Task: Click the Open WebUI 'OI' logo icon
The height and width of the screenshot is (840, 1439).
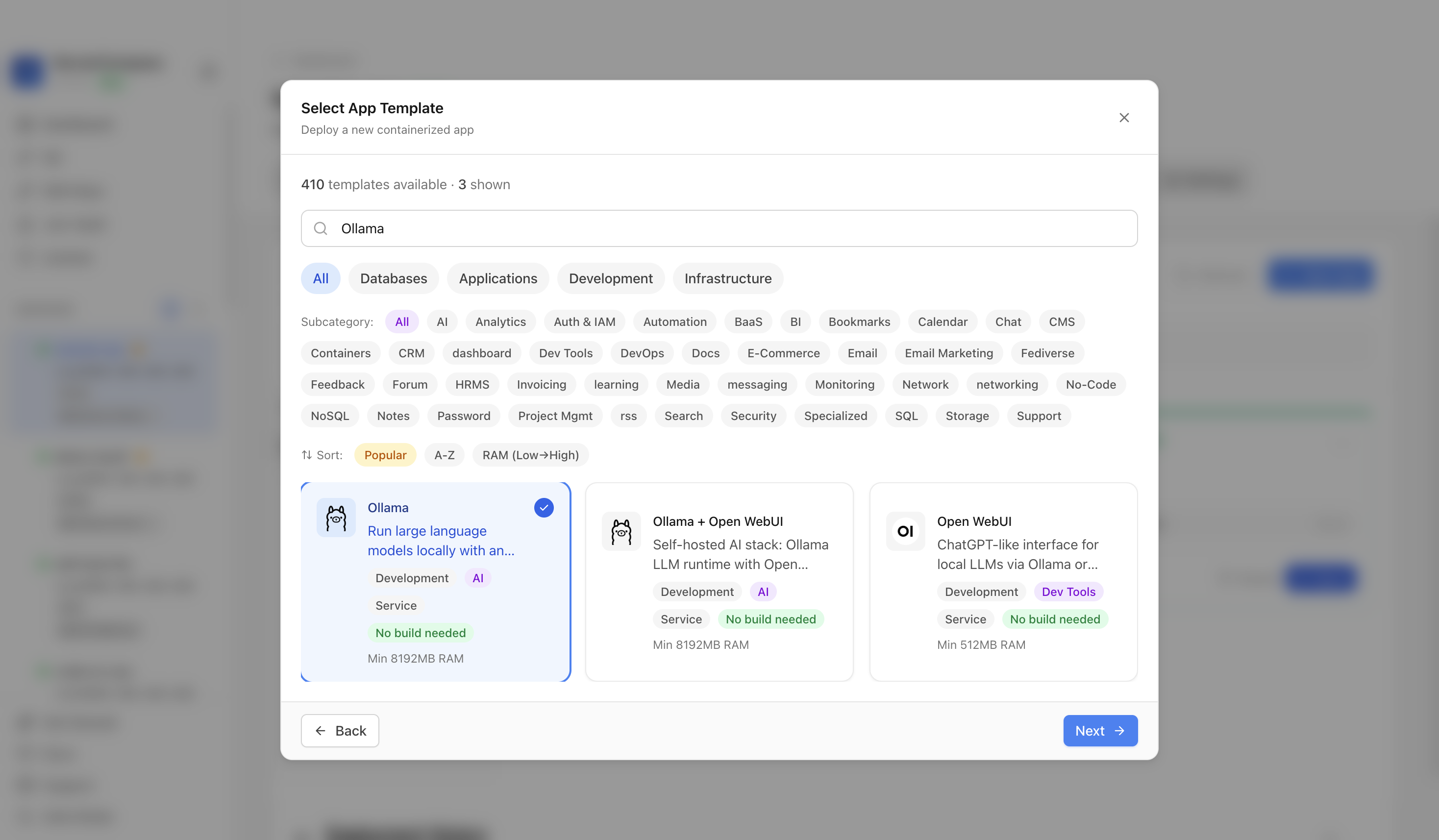Action: point(906,531)
